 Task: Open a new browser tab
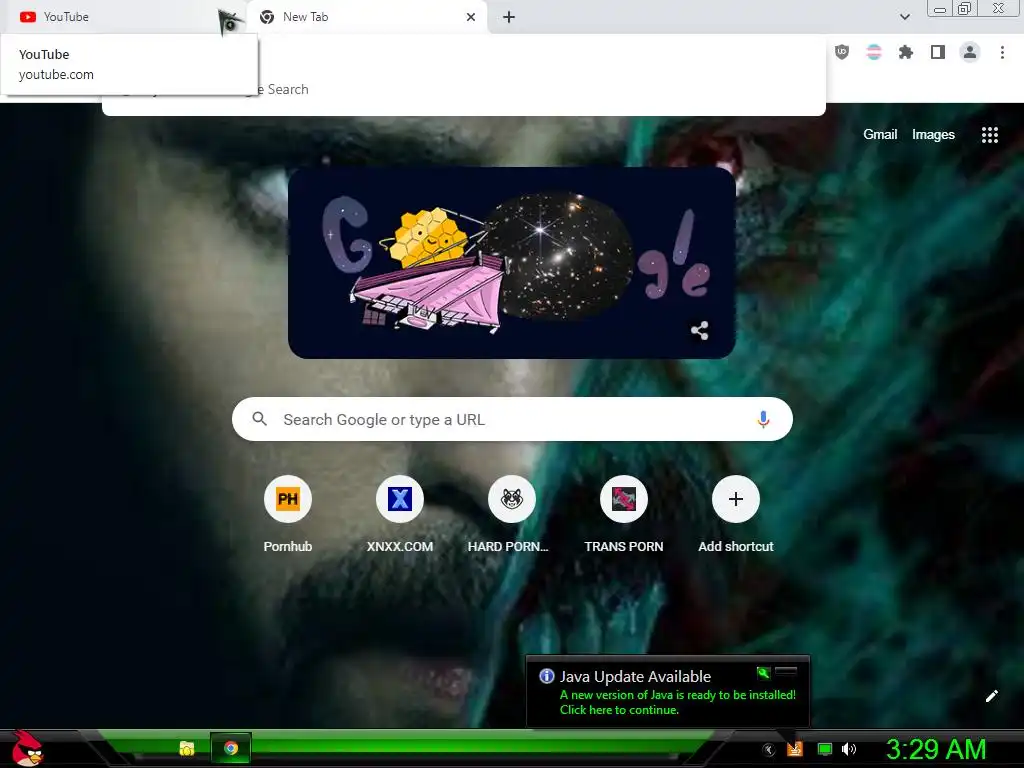pos(509,17)
